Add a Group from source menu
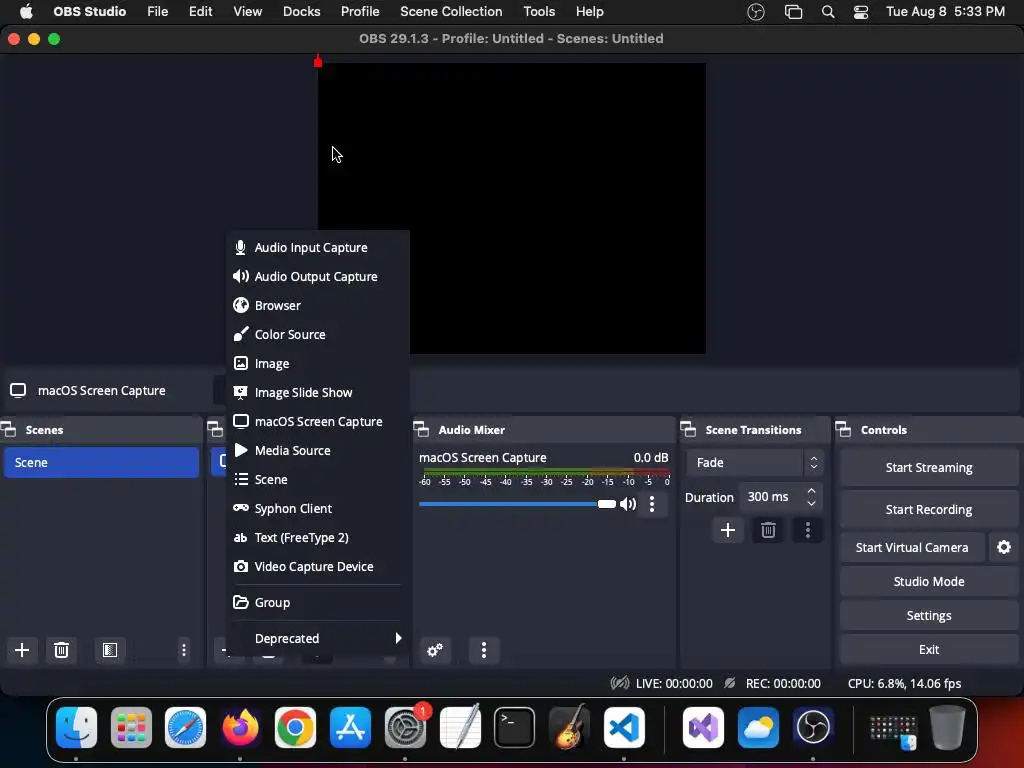 coord(317,602)
